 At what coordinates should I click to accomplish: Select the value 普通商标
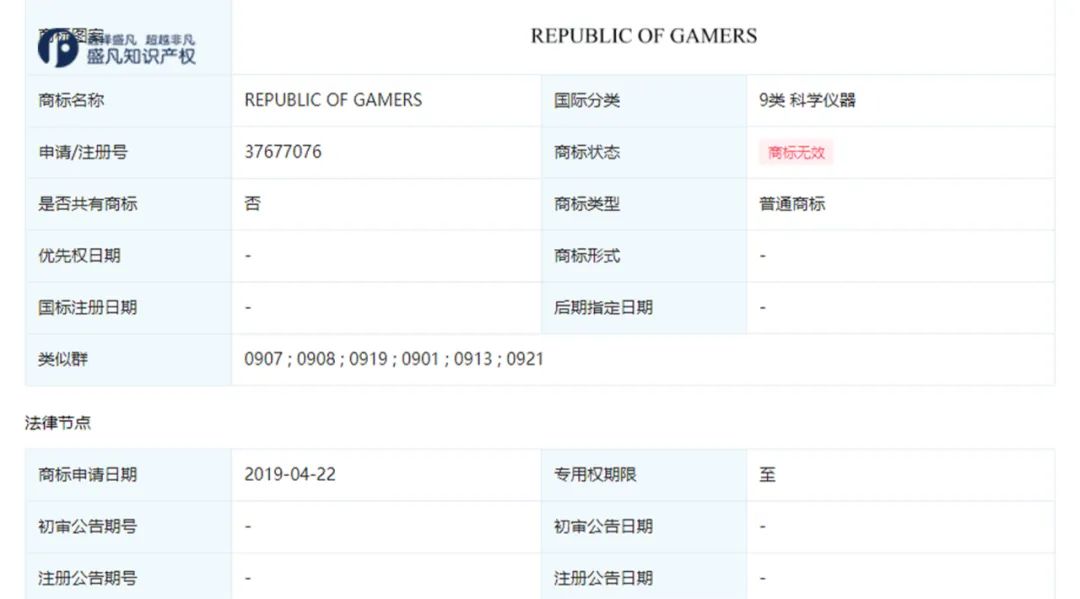tap(792, 204)
